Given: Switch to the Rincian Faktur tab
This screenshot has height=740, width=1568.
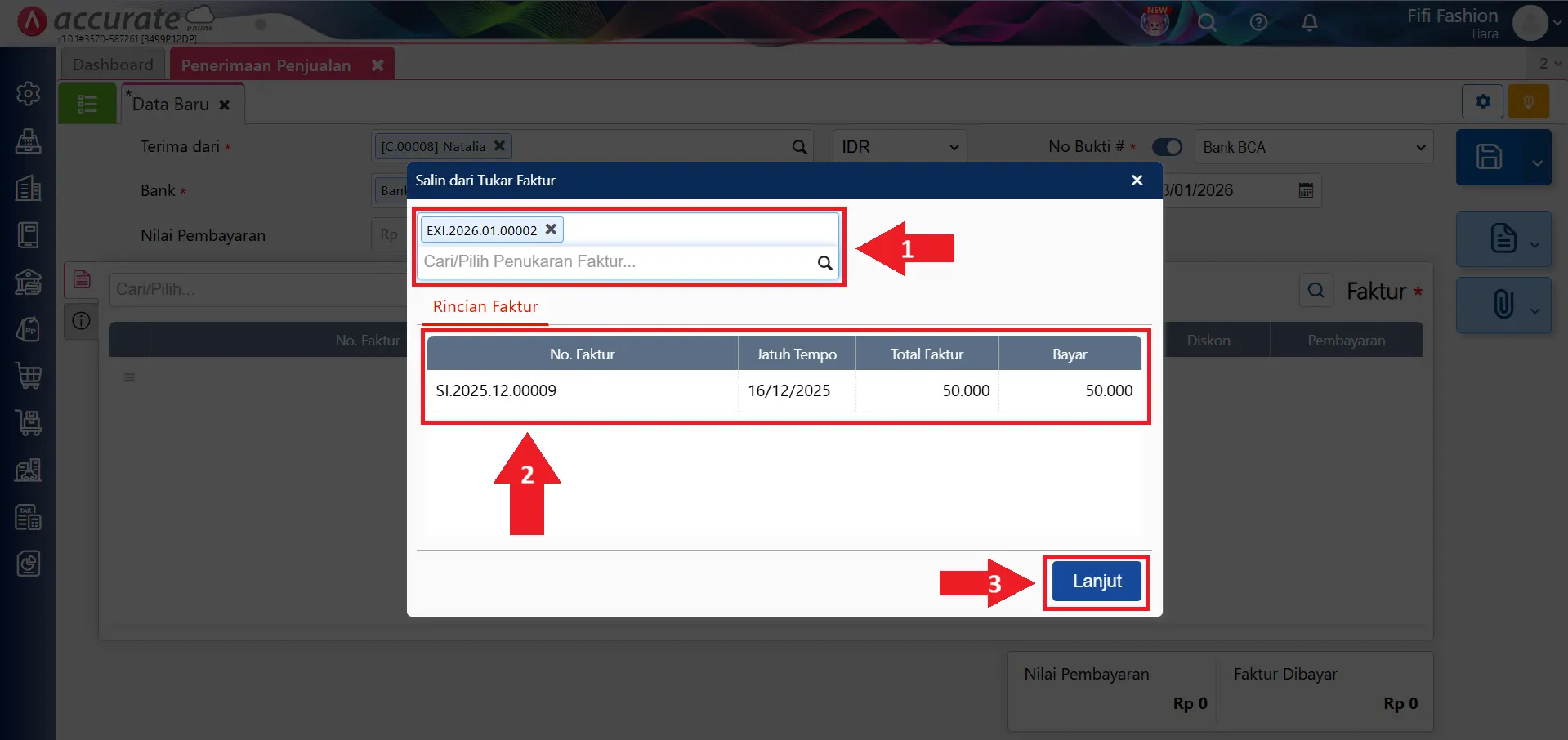Looking at the screenshot, I should click(x=485, y=307).
